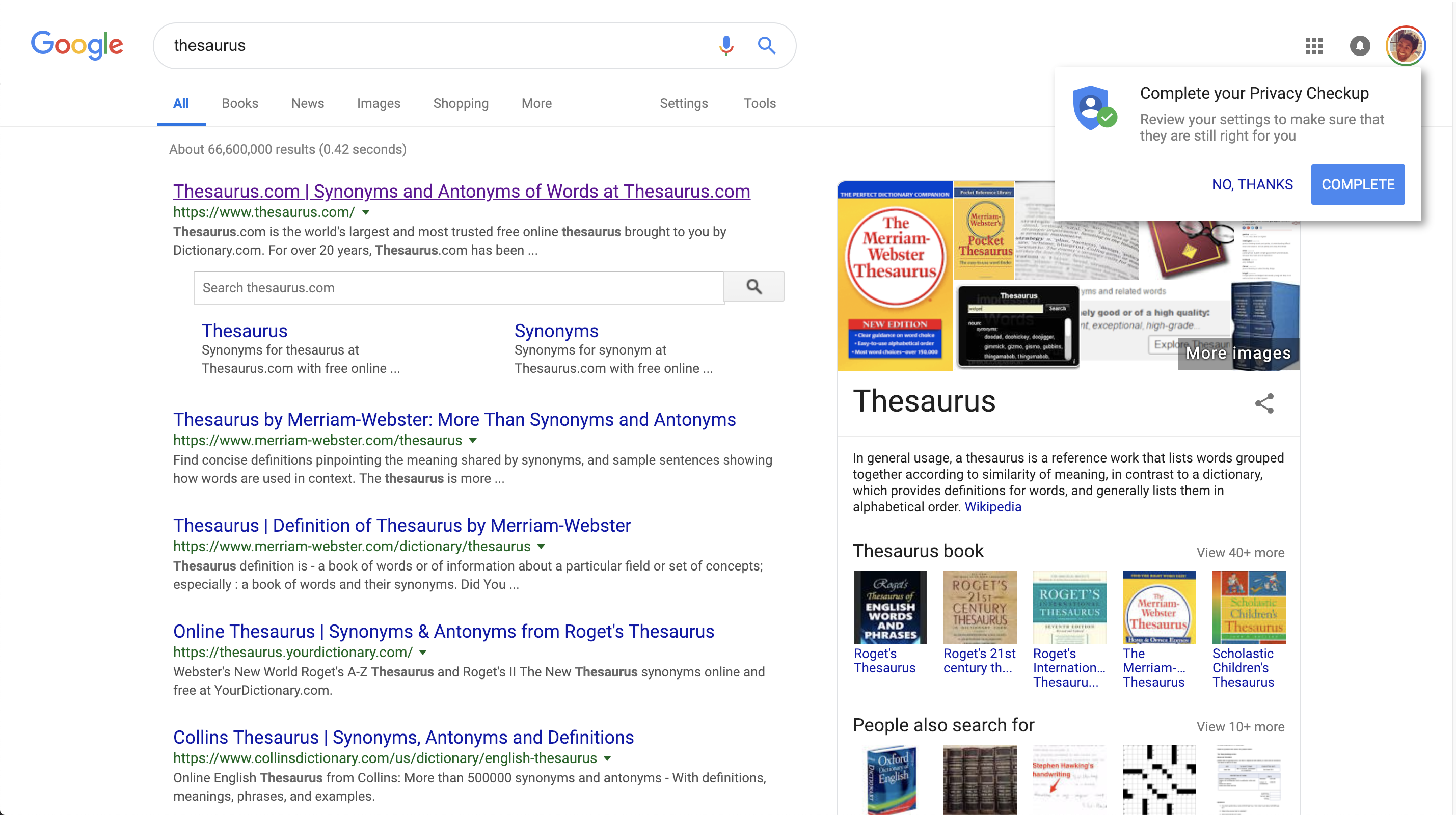Image resolution: width=1456 pixels, height=815 pixels.
Task: Open the More search categories menu
Action: point(536,103)
